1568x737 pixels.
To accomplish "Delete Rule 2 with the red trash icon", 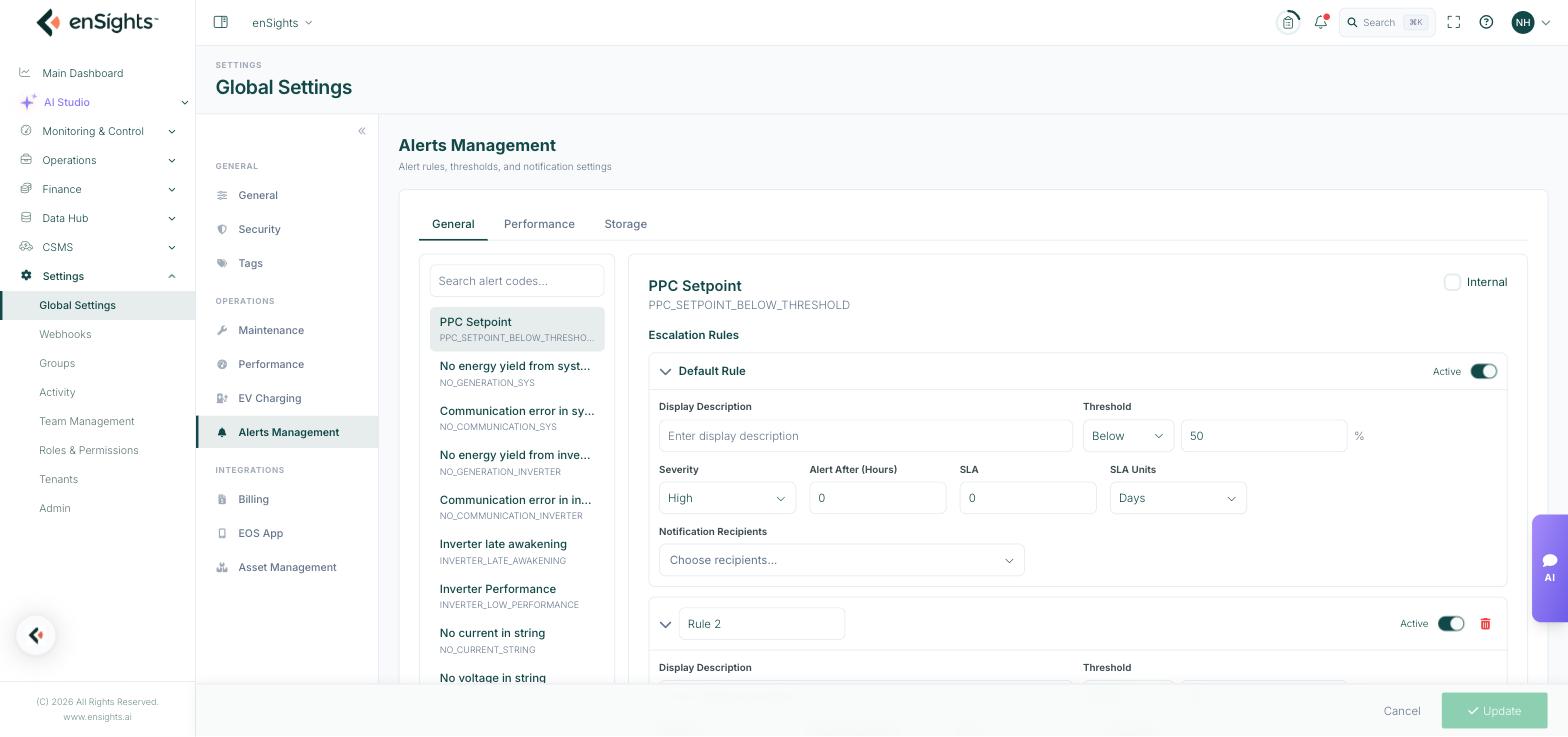I will pos(1485,624).
